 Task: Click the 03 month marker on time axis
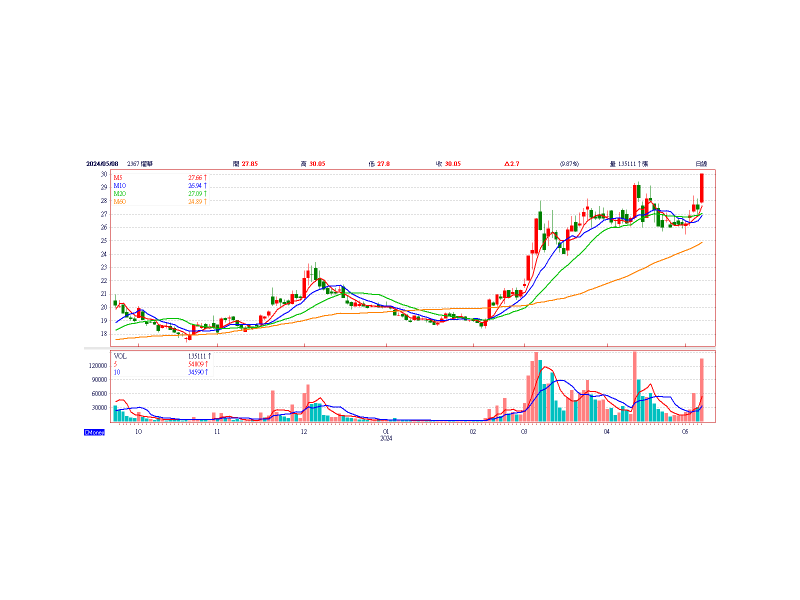coord(524,432)
